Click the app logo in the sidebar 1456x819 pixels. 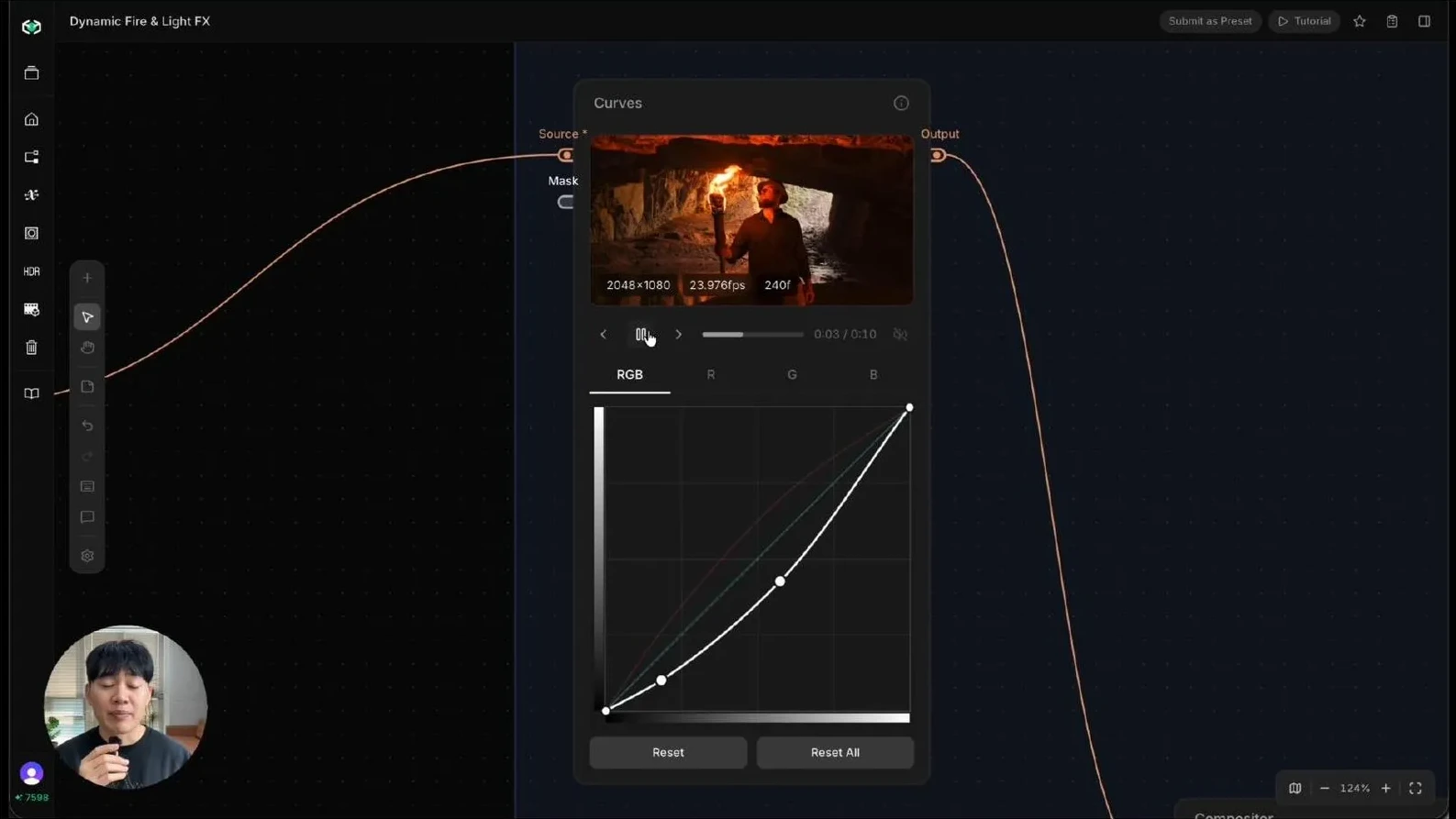(31, 27)
